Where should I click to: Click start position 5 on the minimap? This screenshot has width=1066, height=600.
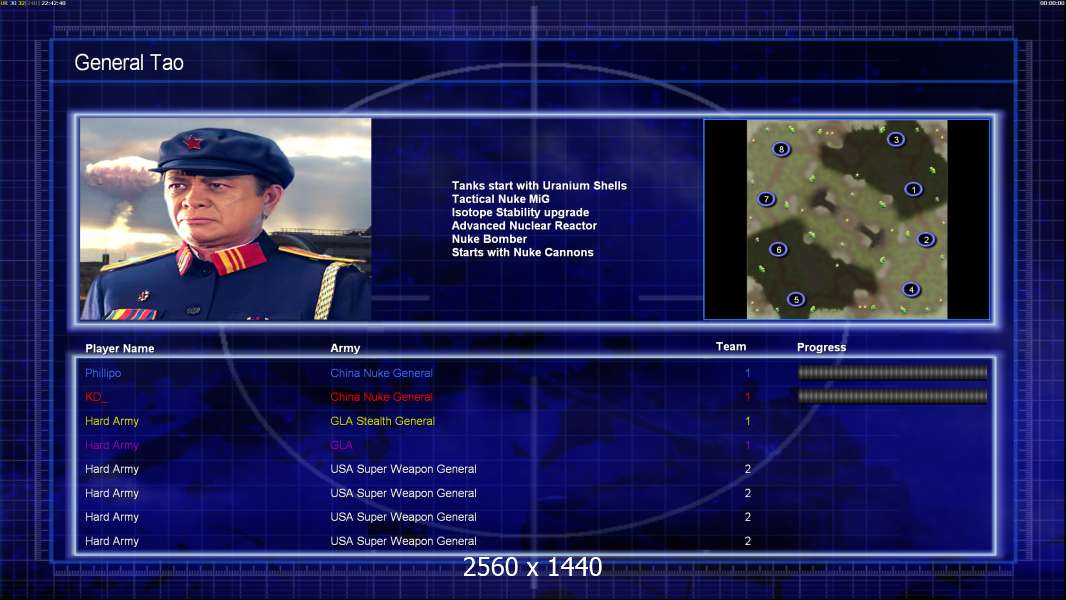796,299
